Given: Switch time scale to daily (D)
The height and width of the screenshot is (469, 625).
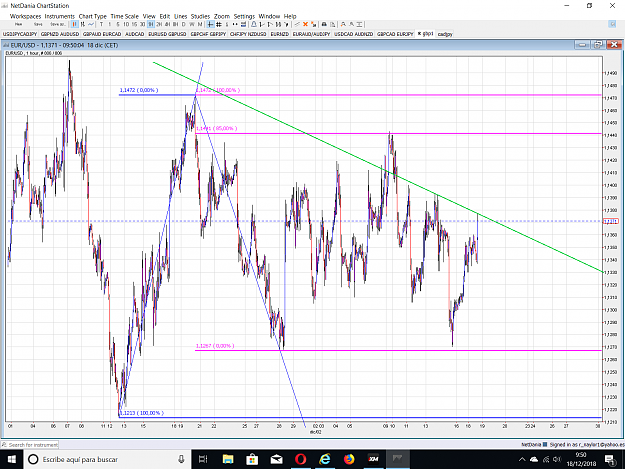Looking at the screenshot, I should 184,24.
